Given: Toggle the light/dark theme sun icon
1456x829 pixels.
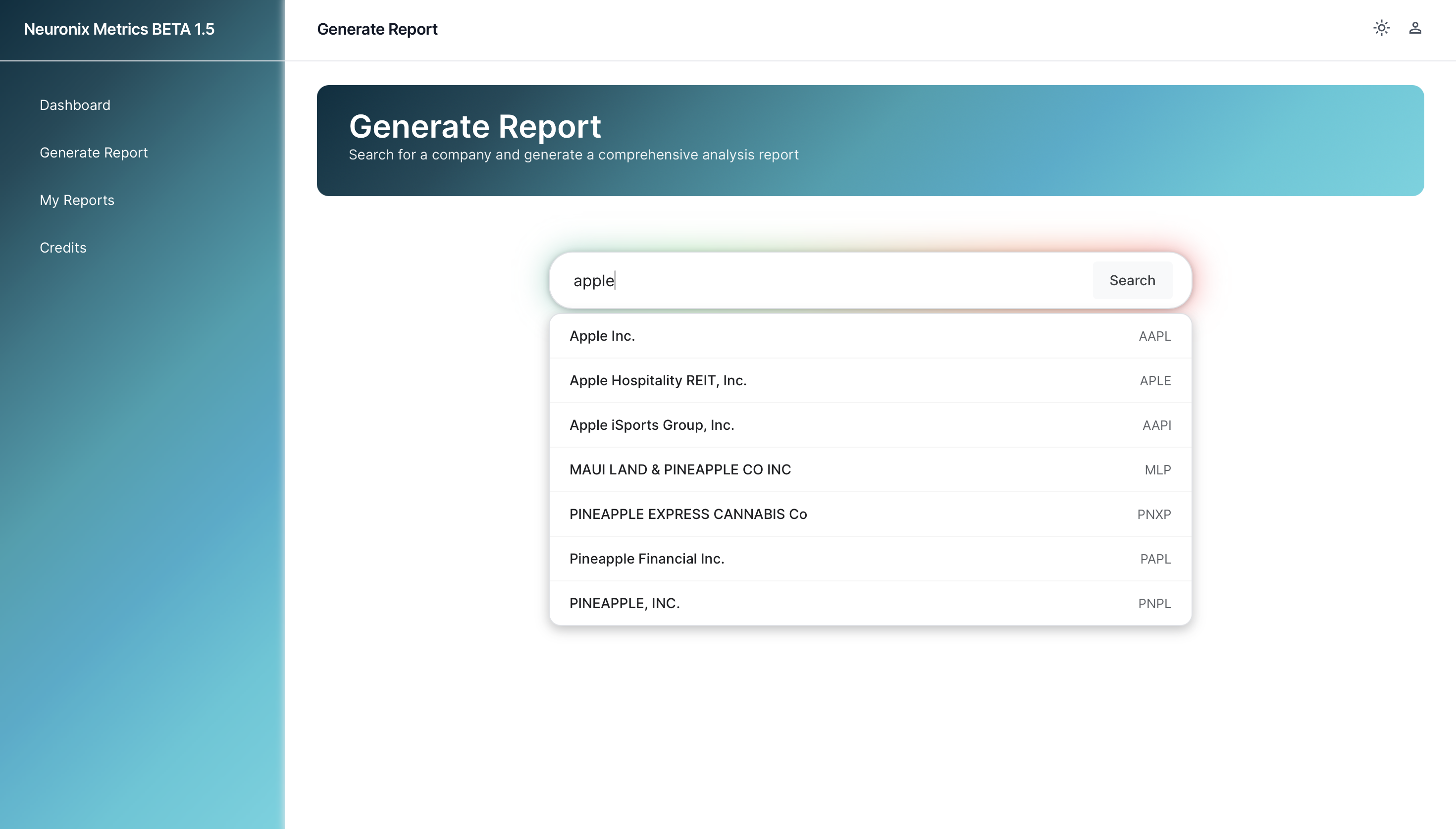Looking at the screenshot, I should point(1381,28).
